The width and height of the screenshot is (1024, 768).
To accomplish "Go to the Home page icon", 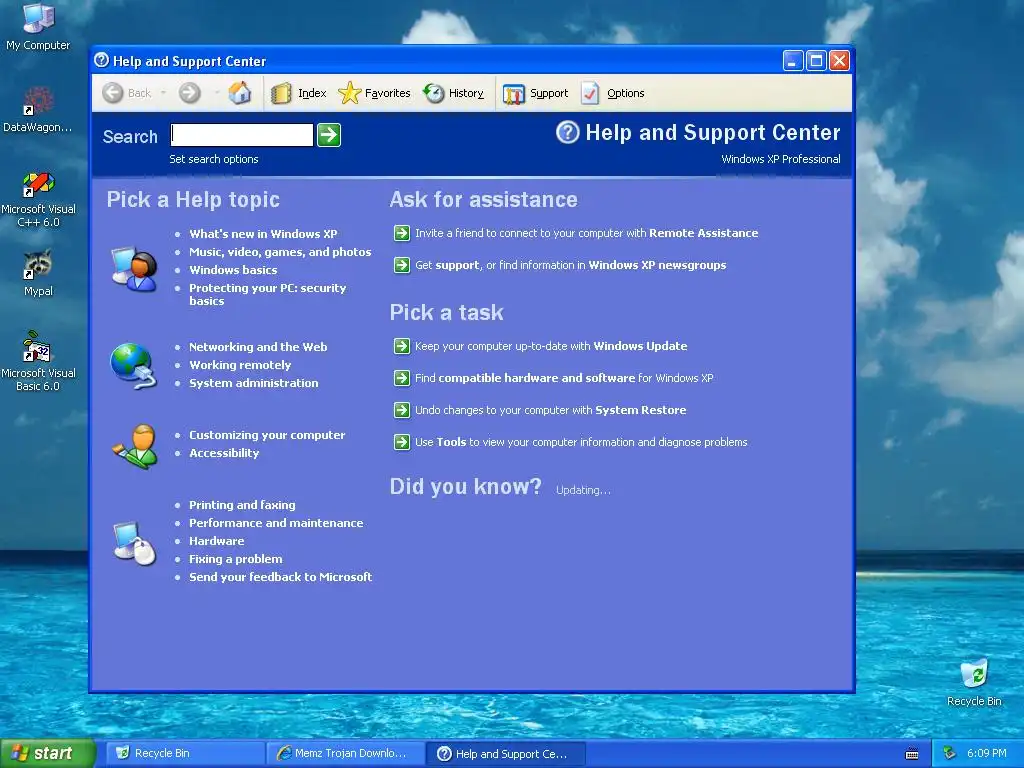I will (240, 93).
